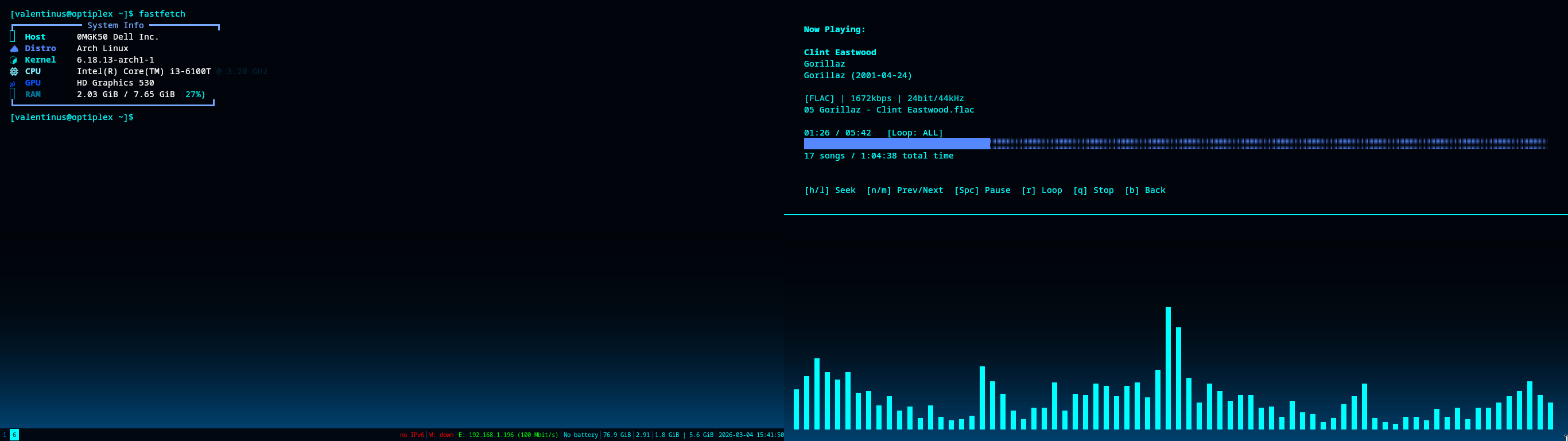The width and height of the screenshot is (1568, 441).
Task: Click the 'CPU' label
Action: [x=33, y=72]
